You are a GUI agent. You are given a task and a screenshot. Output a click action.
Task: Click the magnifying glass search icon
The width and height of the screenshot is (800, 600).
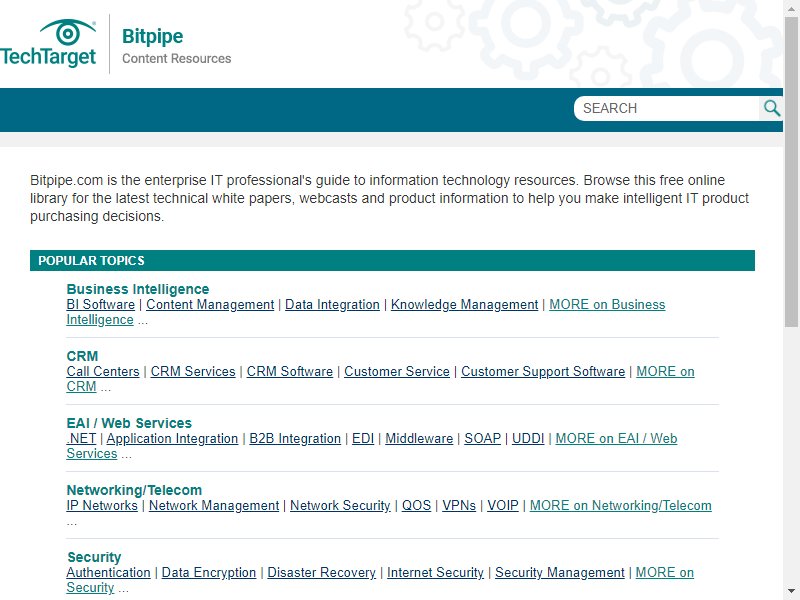coord(771,108)
